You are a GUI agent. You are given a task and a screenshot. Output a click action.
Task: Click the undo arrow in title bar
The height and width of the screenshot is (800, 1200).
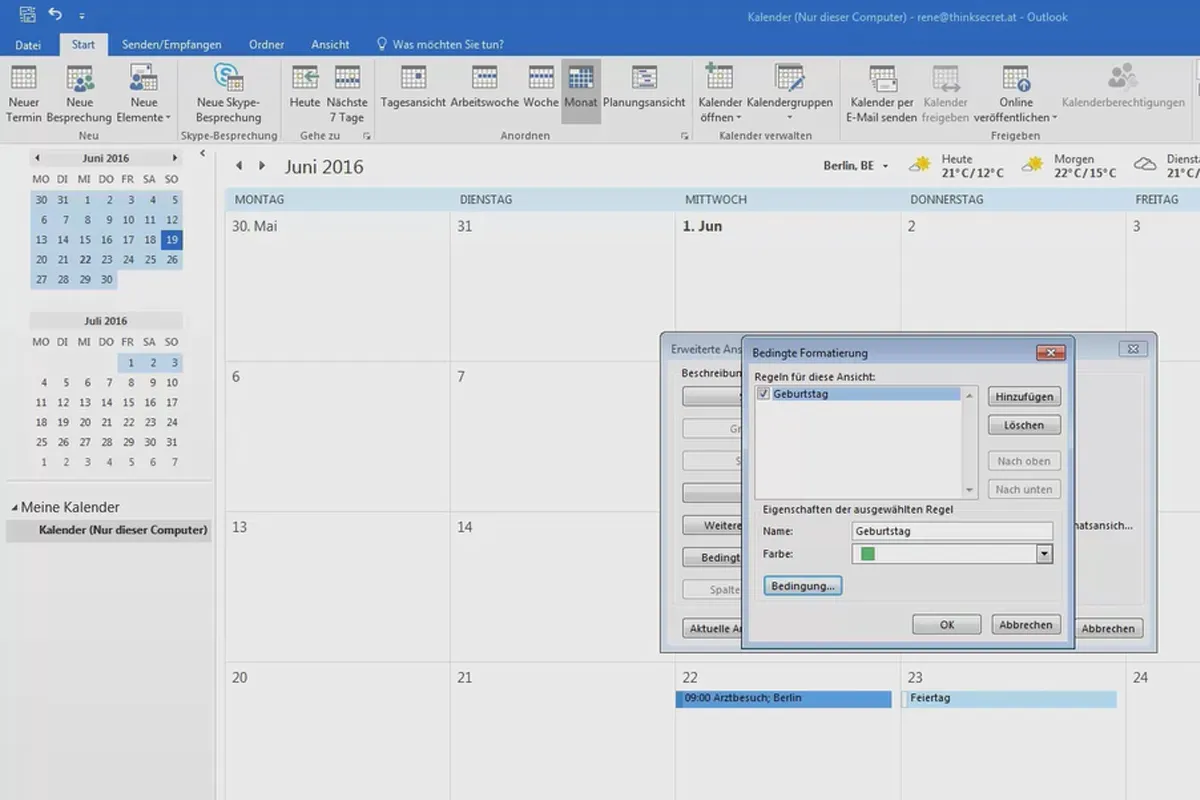(56, 14)
